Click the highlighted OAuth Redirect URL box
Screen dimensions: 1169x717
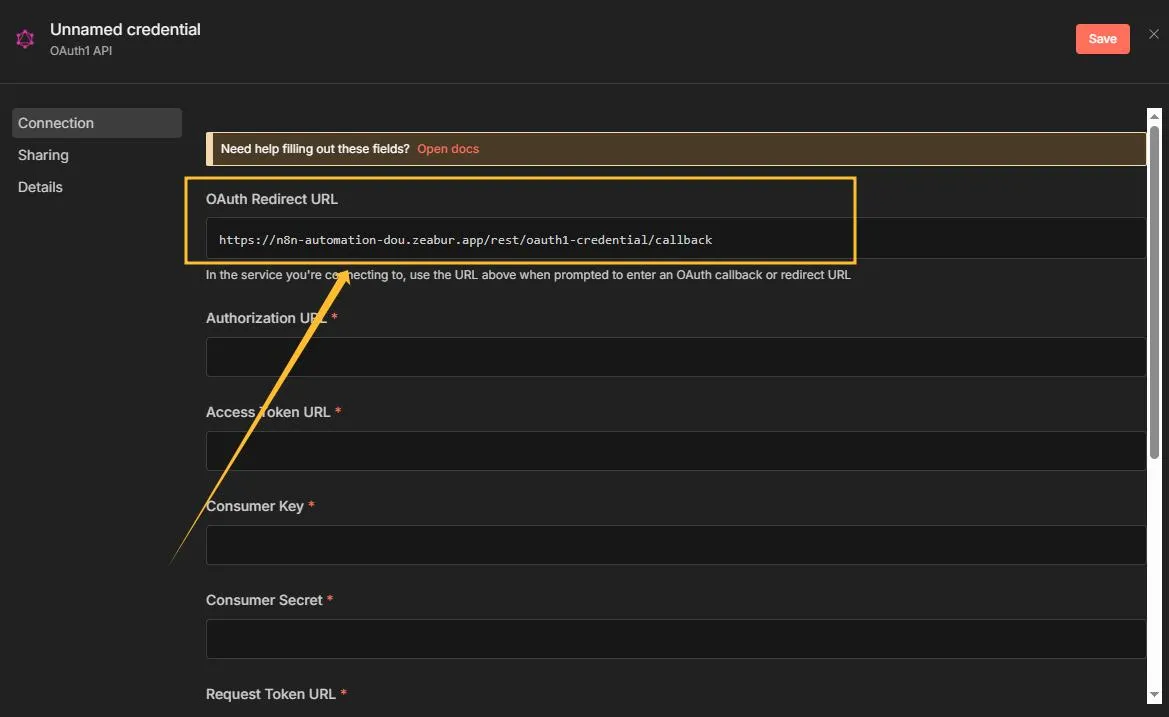520,220
